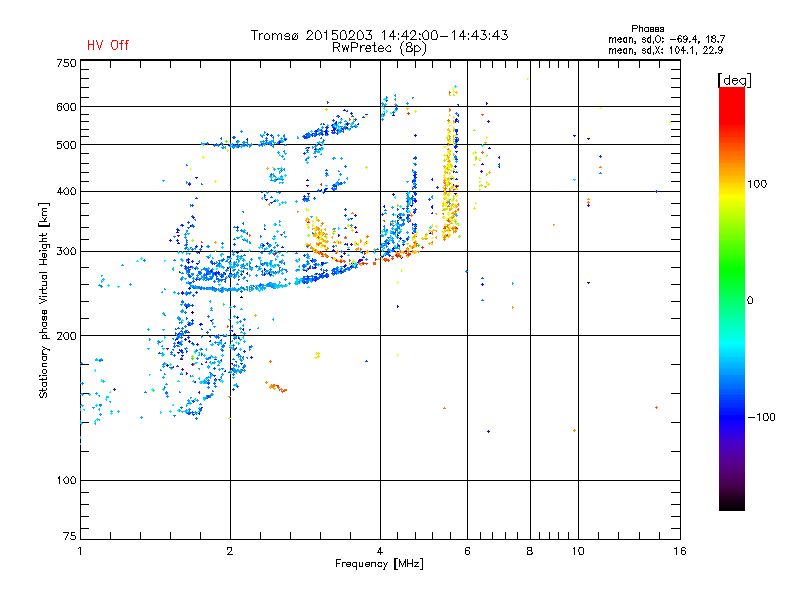
Task: Click the y-axis '600' tick label
Action: 66,107
